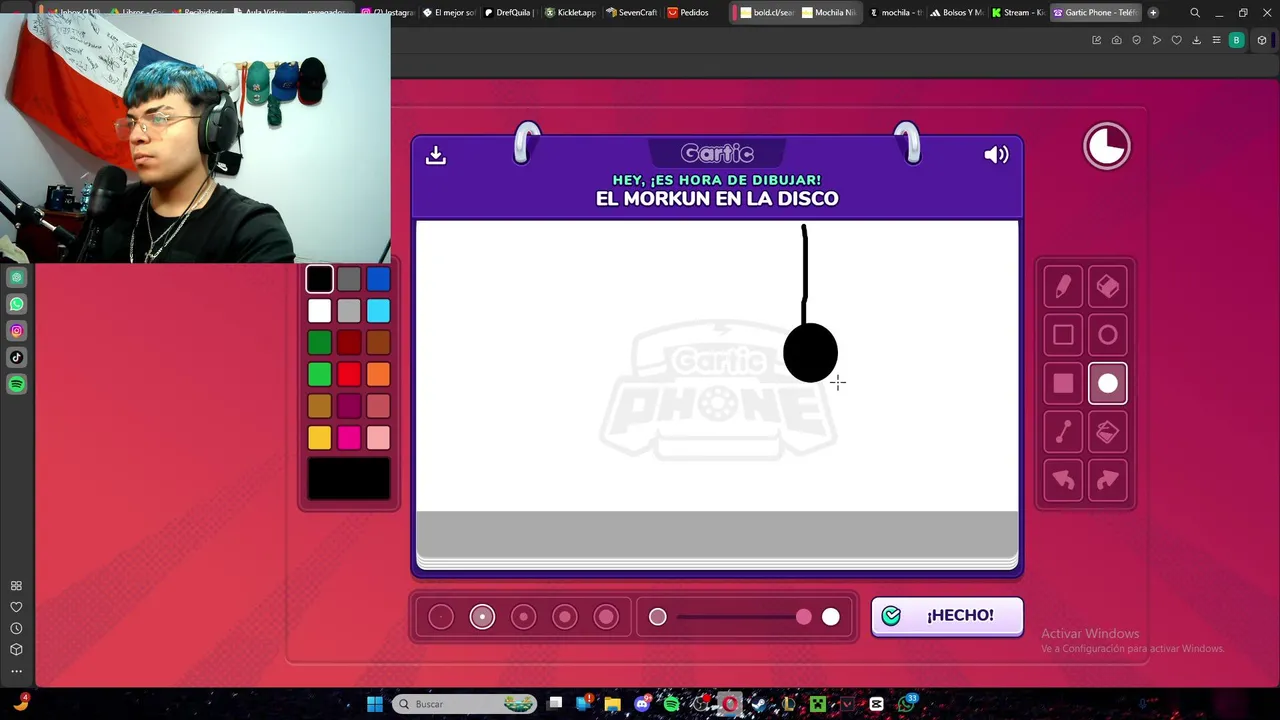
Task: Search tabs with the magnifier icon
Action: click(1195, 13)
